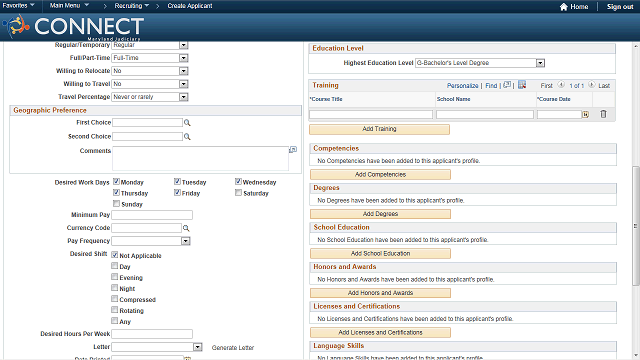Uncheck Monday work day

(116, 181)
